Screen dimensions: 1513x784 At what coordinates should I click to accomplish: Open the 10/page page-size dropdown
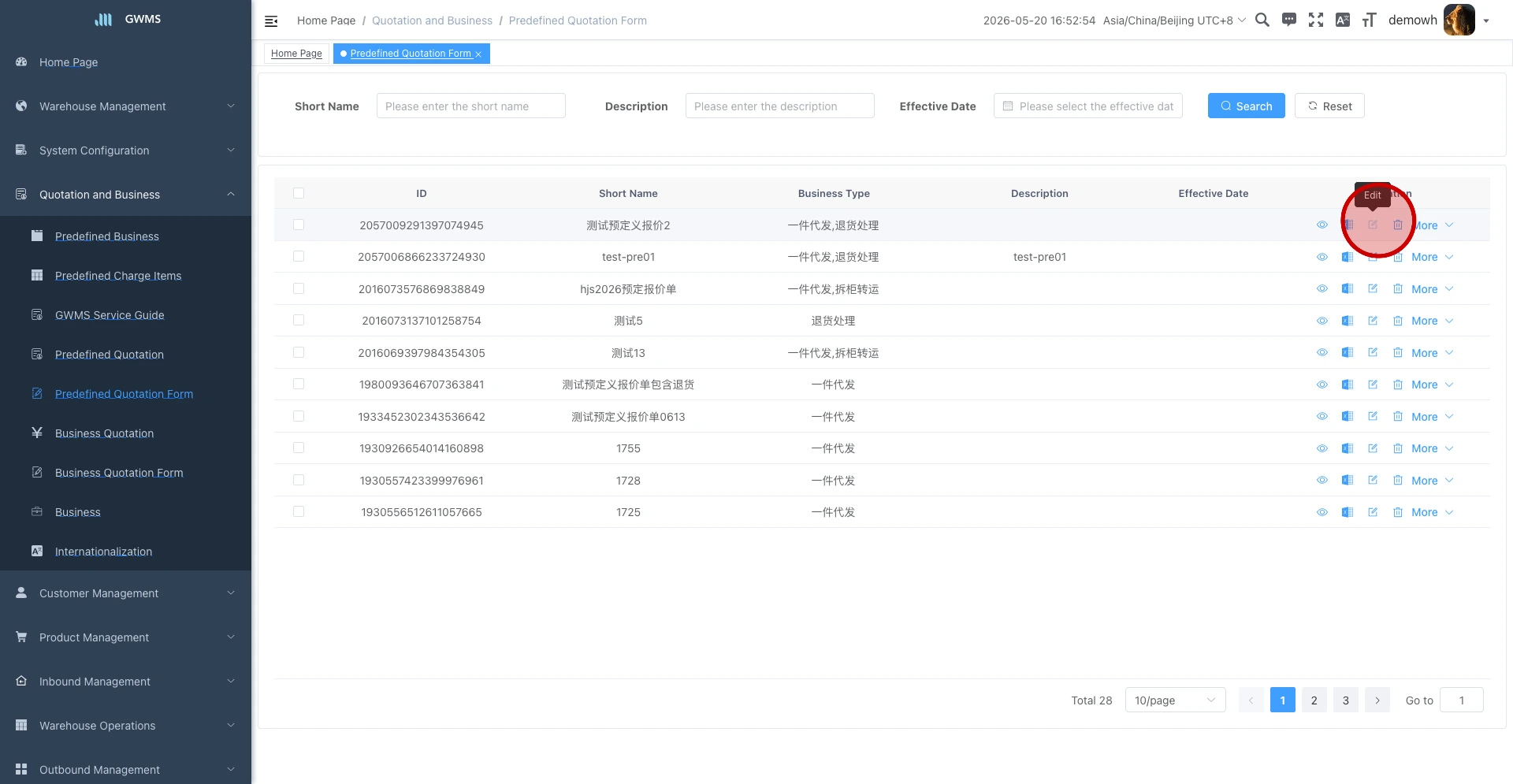coord(1175,700)
